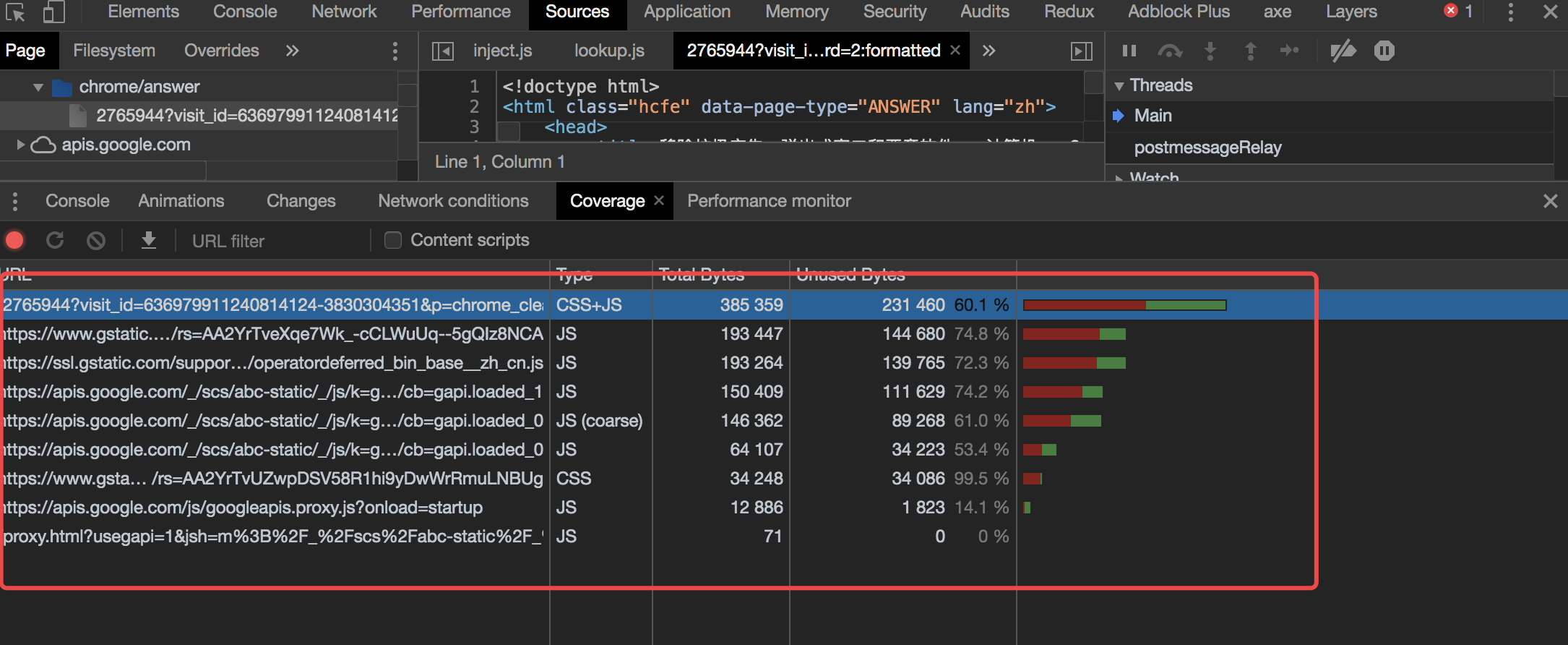Collapse the chrome/answer folder
1568x645 pixels.
(x=38, y=87)
